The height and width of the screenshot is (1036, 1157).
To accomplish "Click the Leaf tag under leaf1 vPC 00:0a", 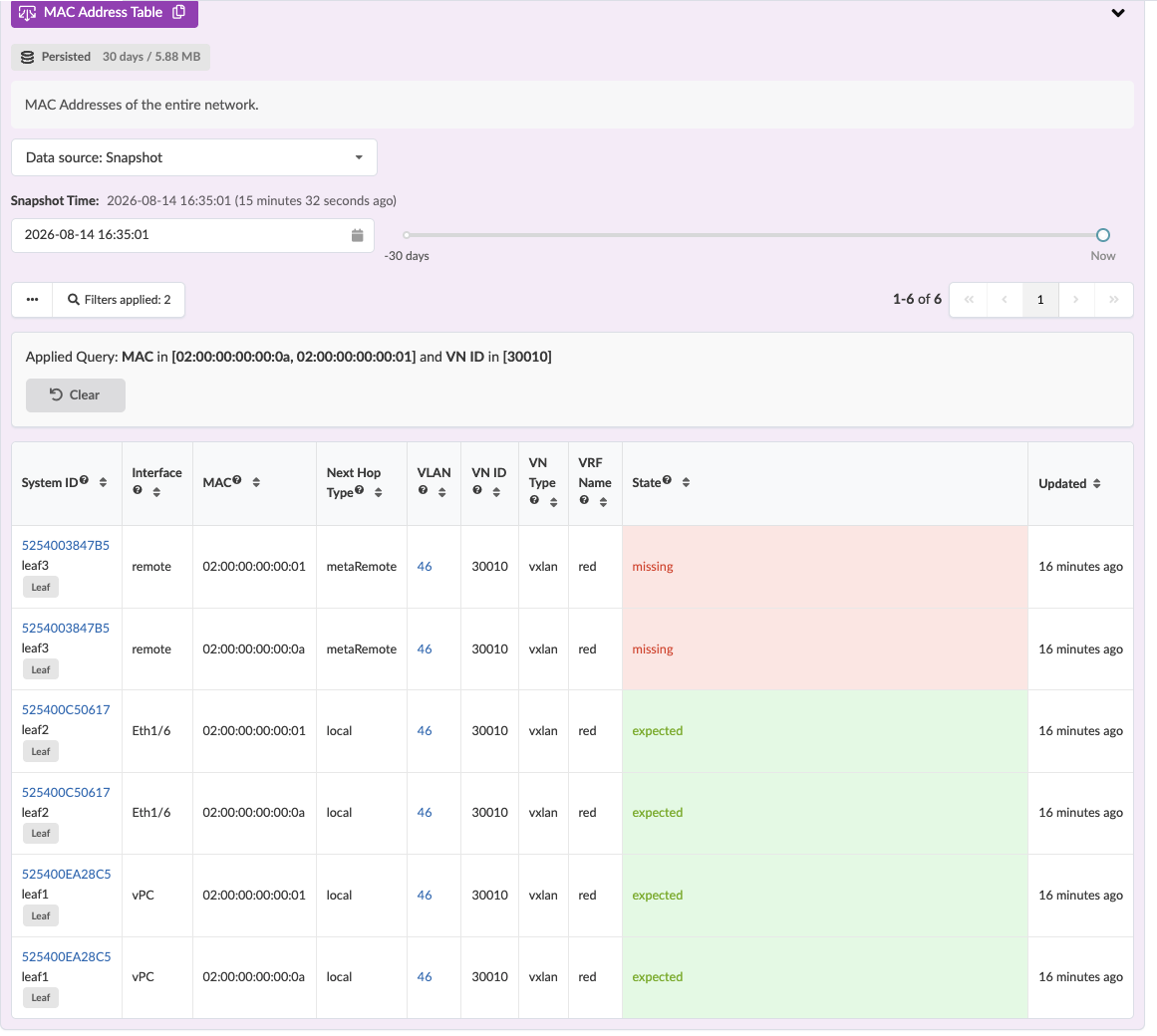I will (41, 998).
